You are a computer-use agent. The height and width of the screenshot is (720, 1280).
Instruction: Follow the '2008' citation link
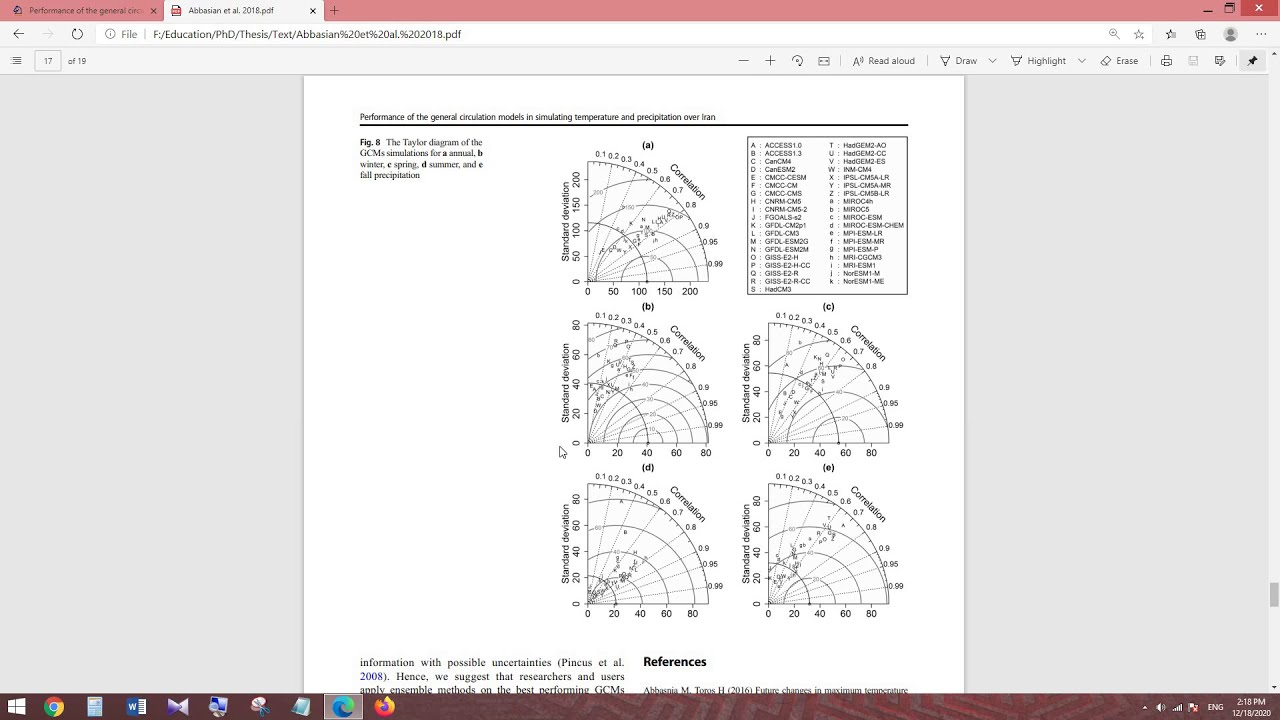371,676
